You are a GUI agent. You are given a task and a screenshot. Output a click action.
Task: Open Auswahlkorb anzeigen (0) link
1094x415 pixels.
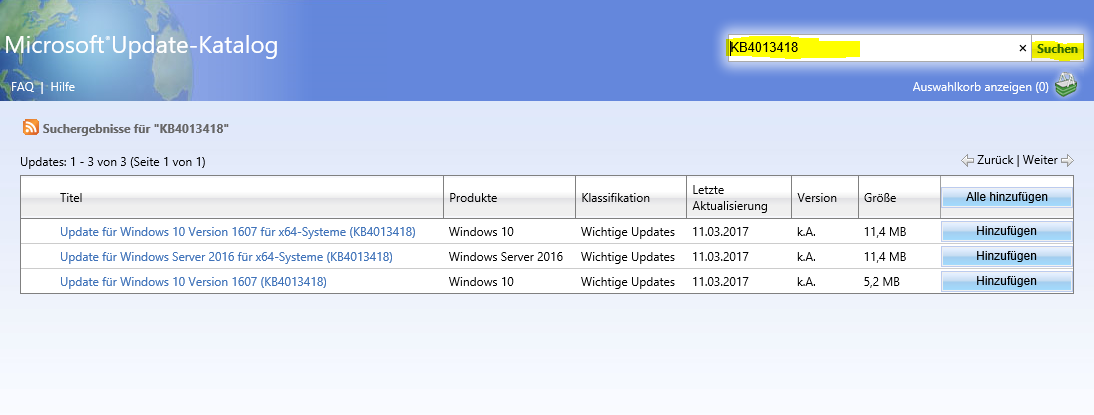(x=980, y=87)
